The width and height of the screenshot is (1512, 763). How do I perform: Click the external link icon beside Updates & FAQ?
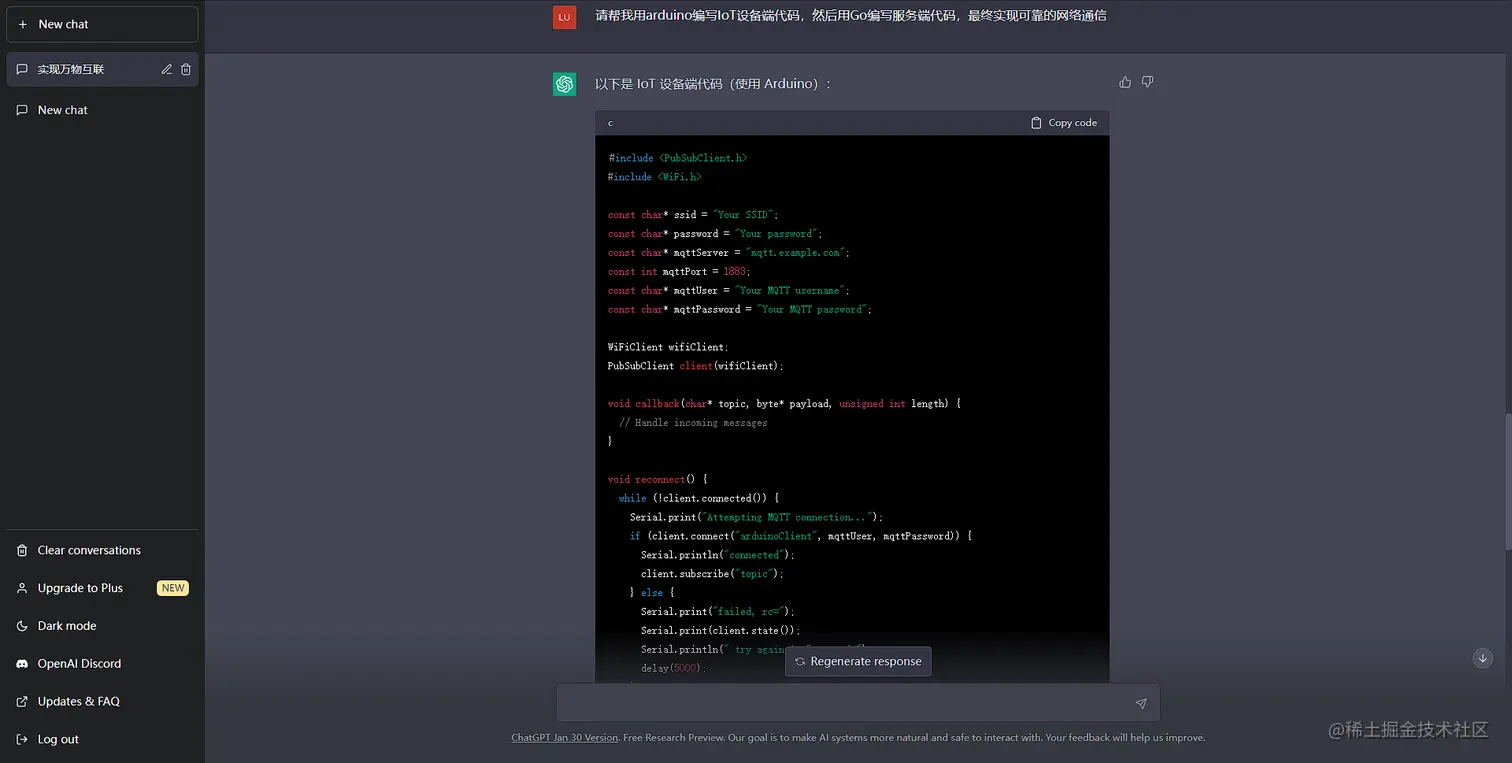point(22,701)
